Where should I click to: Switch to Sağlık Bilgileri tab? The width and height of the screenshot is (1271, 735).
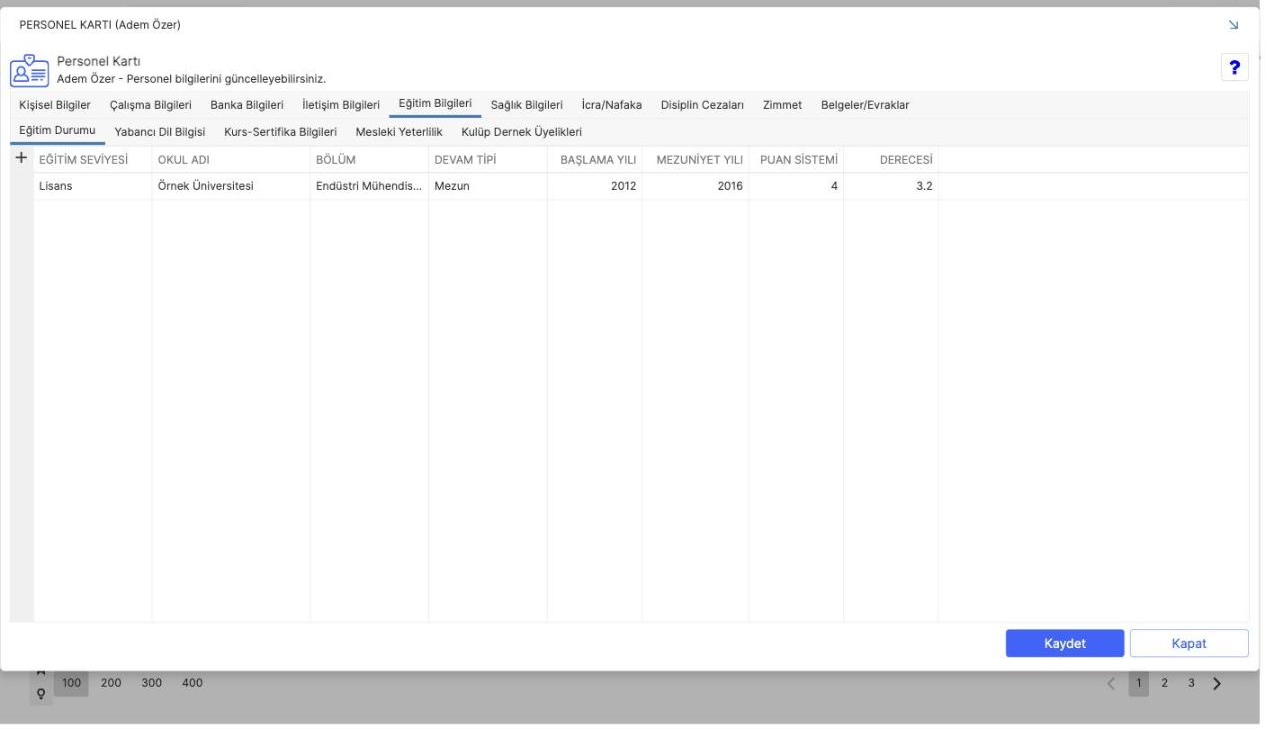pyautogui.click(x=527, y=105)
